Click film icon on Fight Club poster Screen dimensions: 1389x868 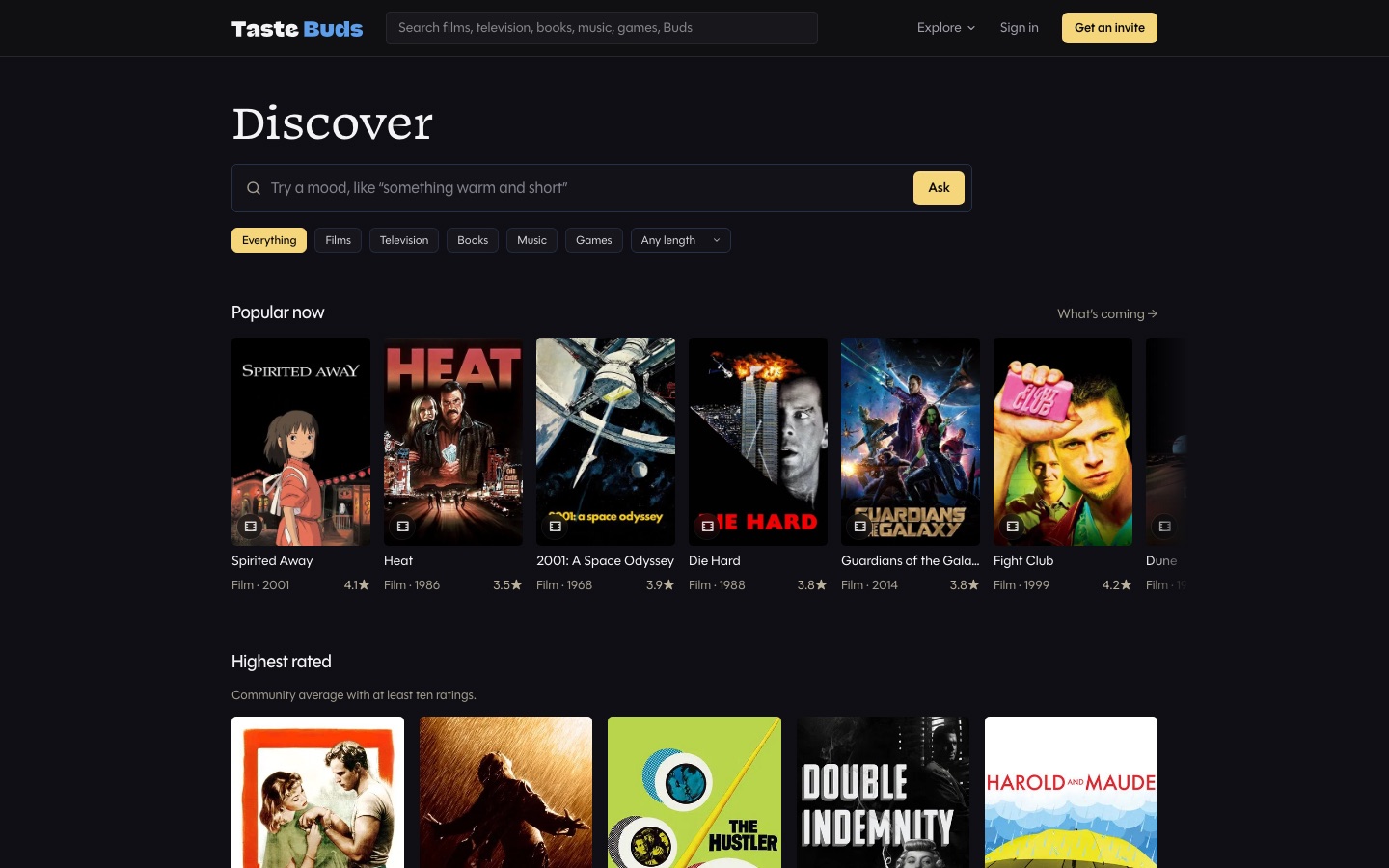click(x=1013, y=527)
